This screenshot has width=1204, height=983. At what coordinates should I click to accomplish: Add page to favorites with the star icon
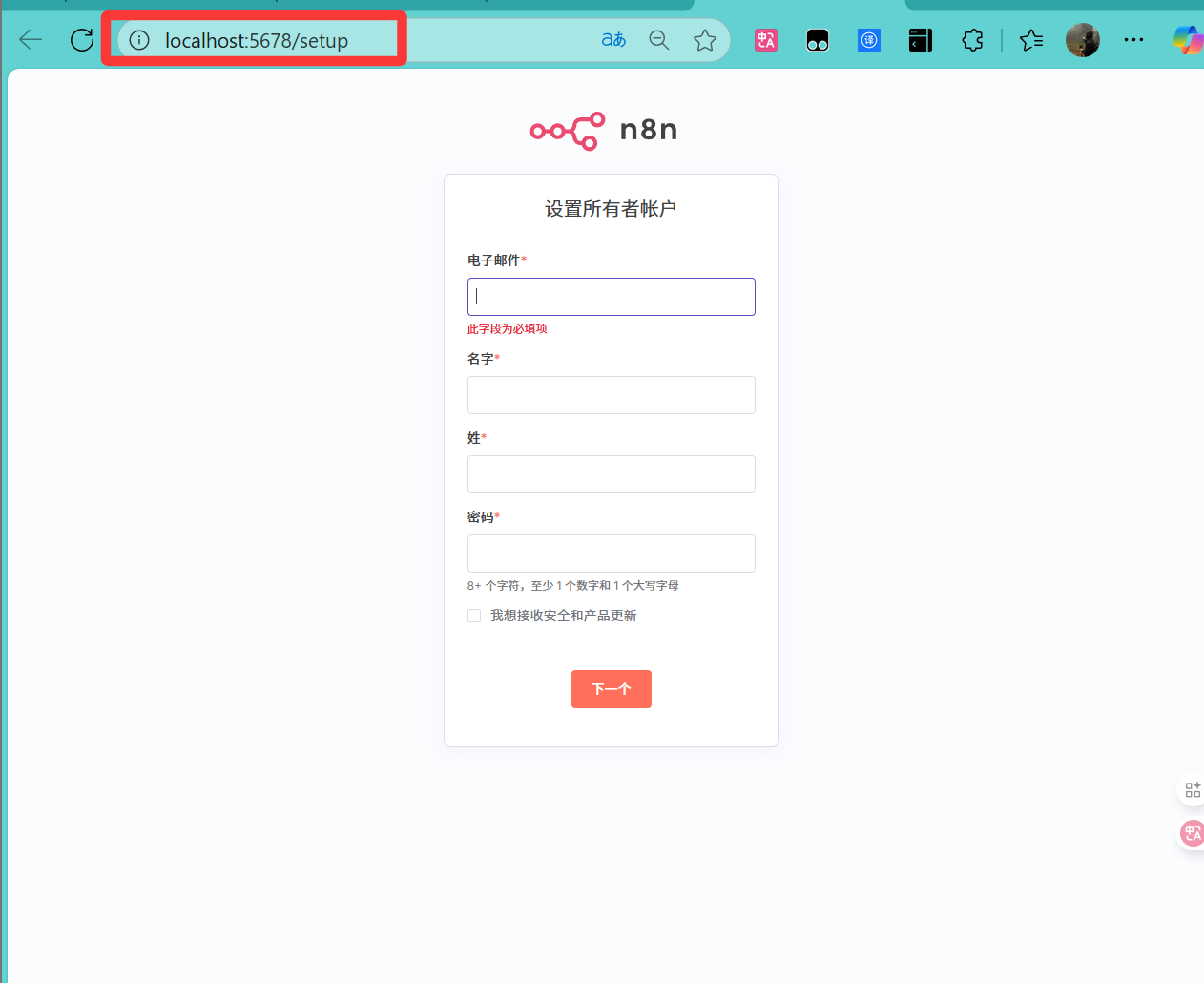(x=705, y=40)
